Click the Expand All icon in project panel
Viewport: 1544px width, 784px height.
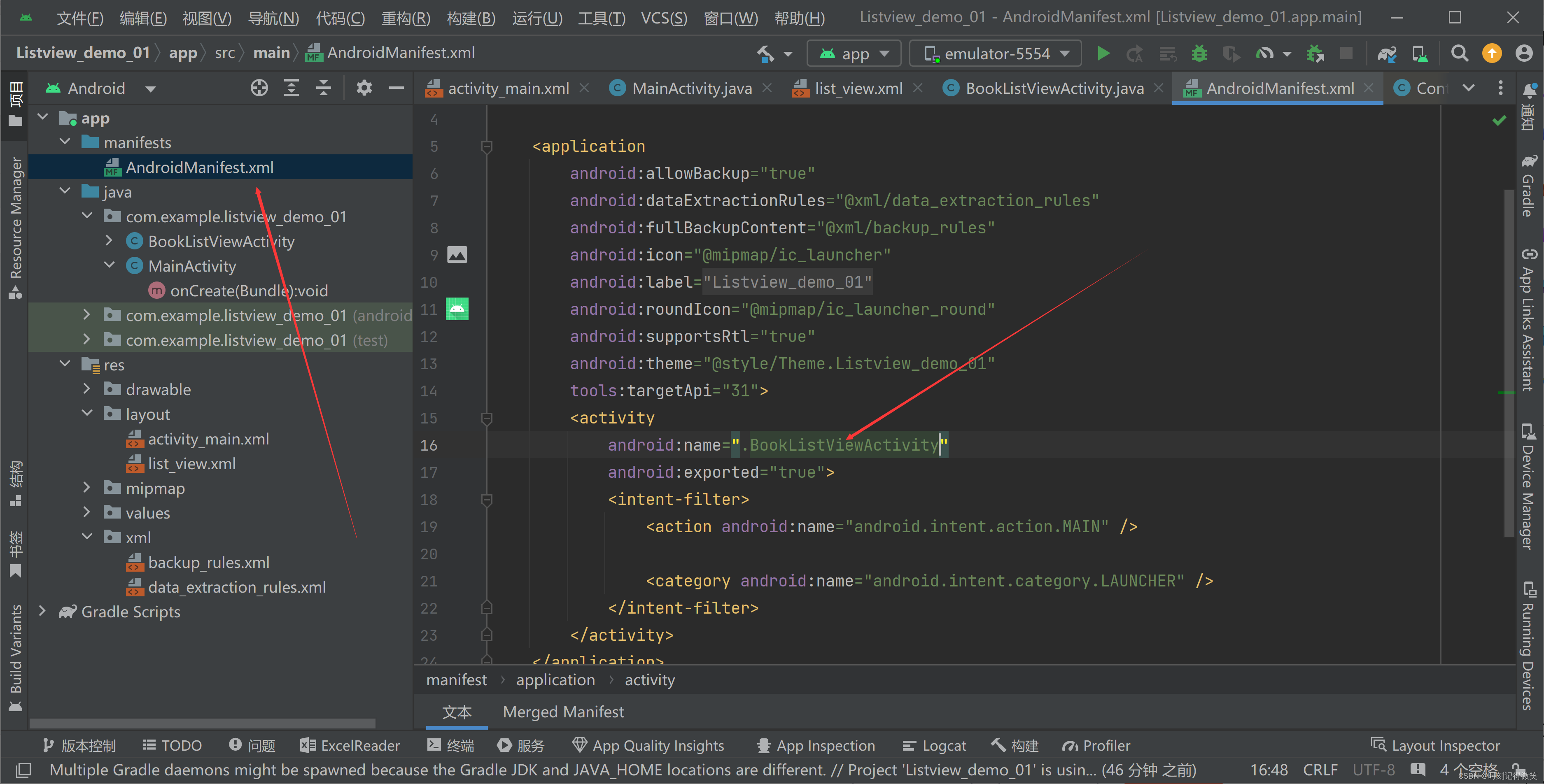click(x=291, y=88)
